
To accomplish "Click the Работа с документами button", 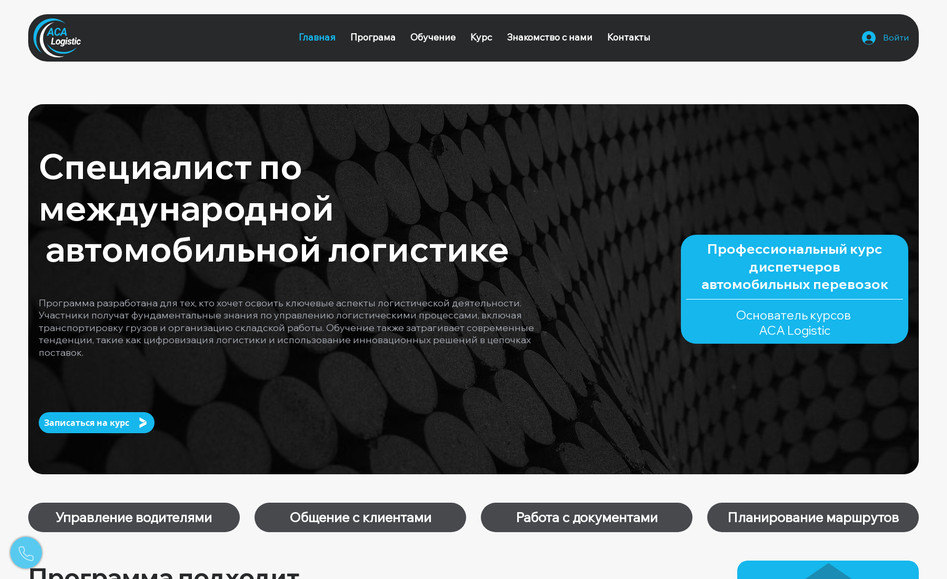I will pos(586,517).
